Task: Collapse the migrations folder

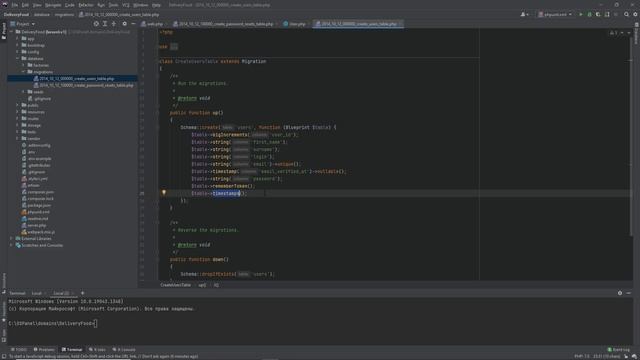Action: (x=23, y=72)
